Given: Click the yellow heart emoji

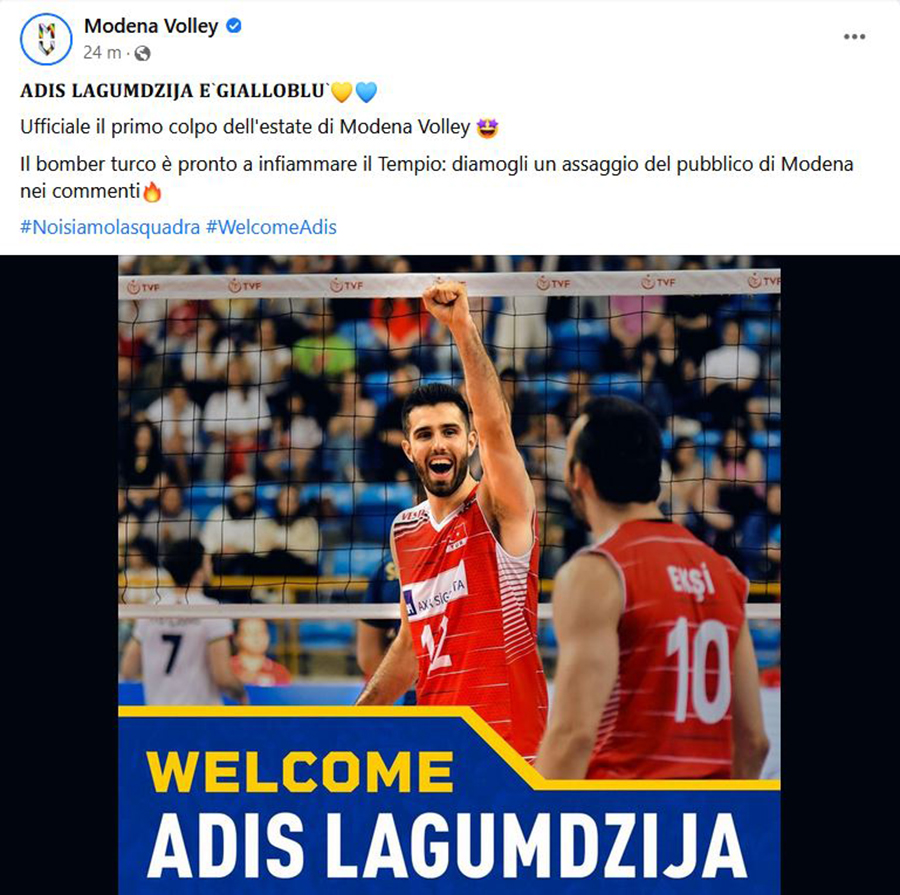Looking at the screenshot, I should (x=342, y=92).
